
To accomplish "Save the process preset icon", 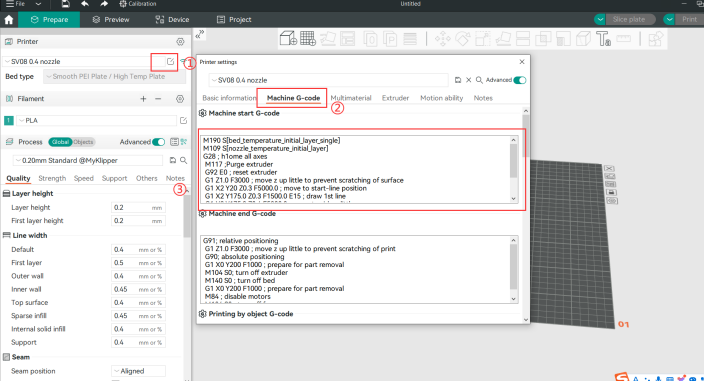I will click(x=173, y=160).
